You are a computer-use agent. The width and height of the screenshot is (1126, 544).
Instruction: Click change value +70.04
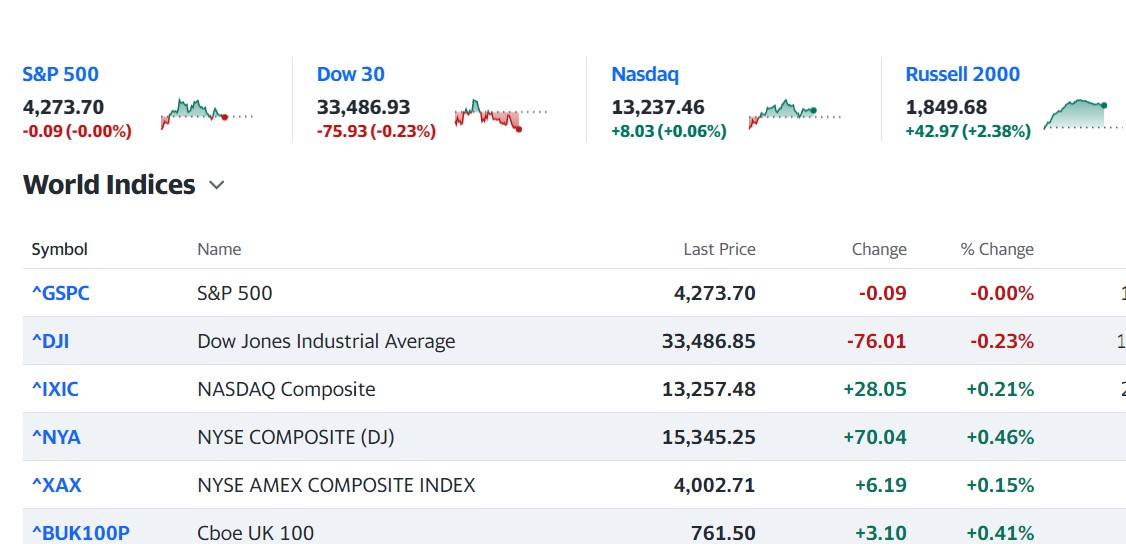875,437
